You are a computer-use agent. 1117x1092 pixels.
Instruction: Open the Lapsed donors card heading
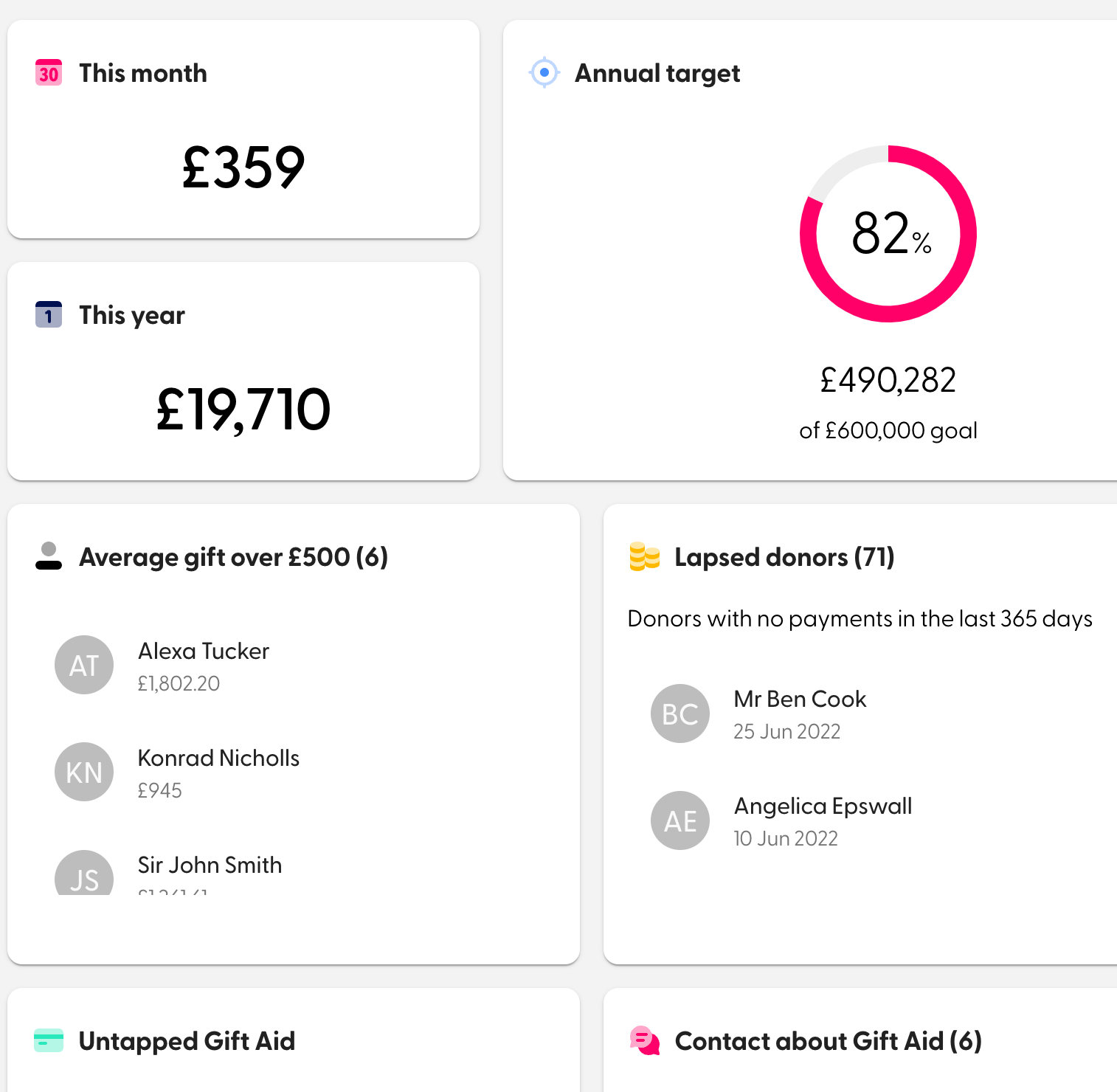pos(784,557)
